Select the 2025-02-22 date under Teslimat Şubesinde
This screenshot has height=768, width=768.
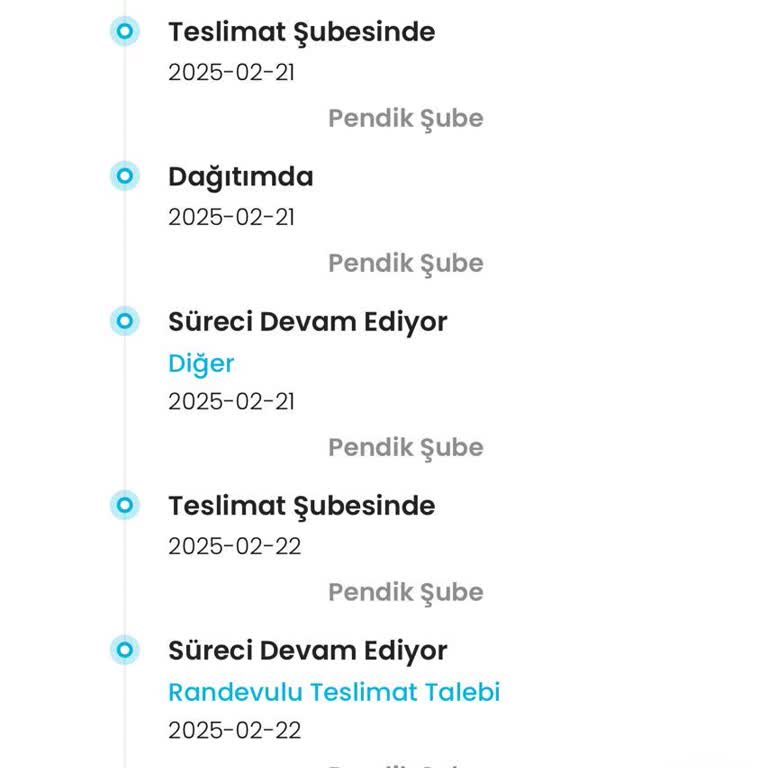234,546
